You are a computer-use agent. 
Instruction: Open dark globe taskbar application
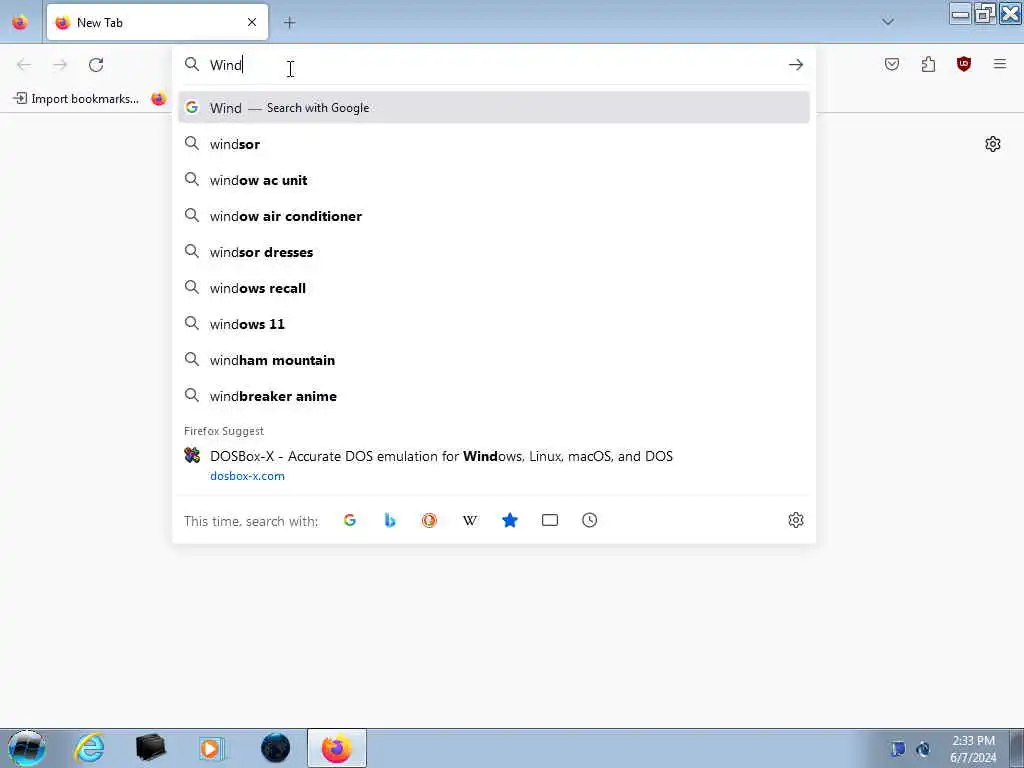pyautogui.click(x=276, y=748)
